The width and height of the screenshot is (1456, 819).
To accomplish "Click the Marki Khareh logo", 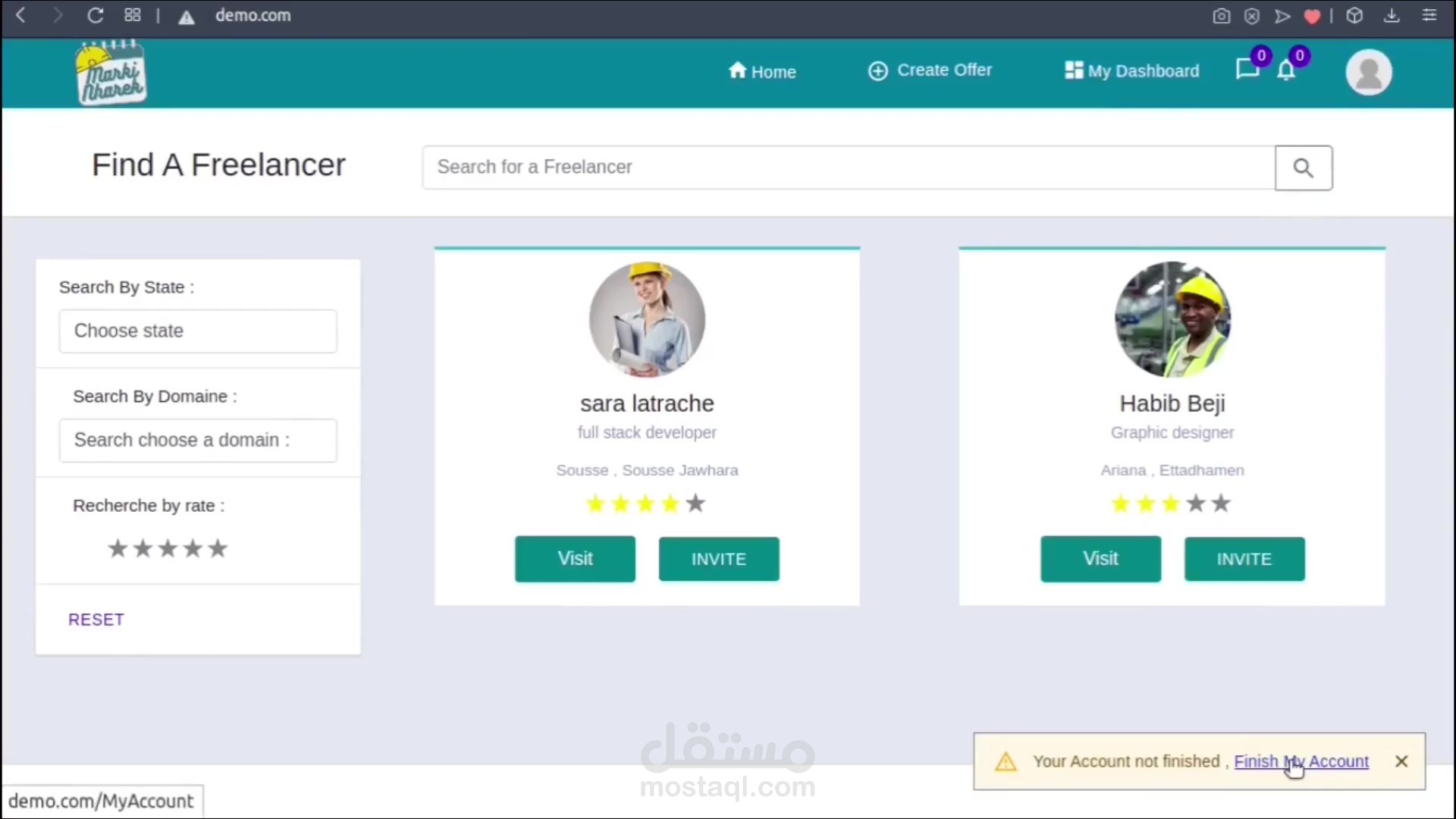I will click(x=111, y=74).
